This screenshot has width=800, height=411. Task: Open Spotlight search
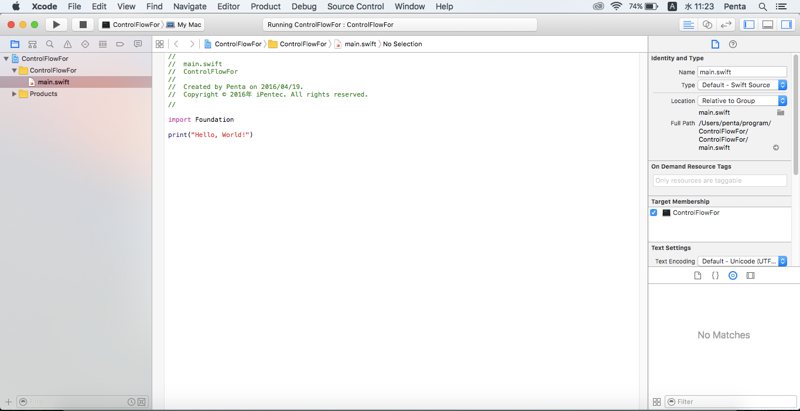762,7
